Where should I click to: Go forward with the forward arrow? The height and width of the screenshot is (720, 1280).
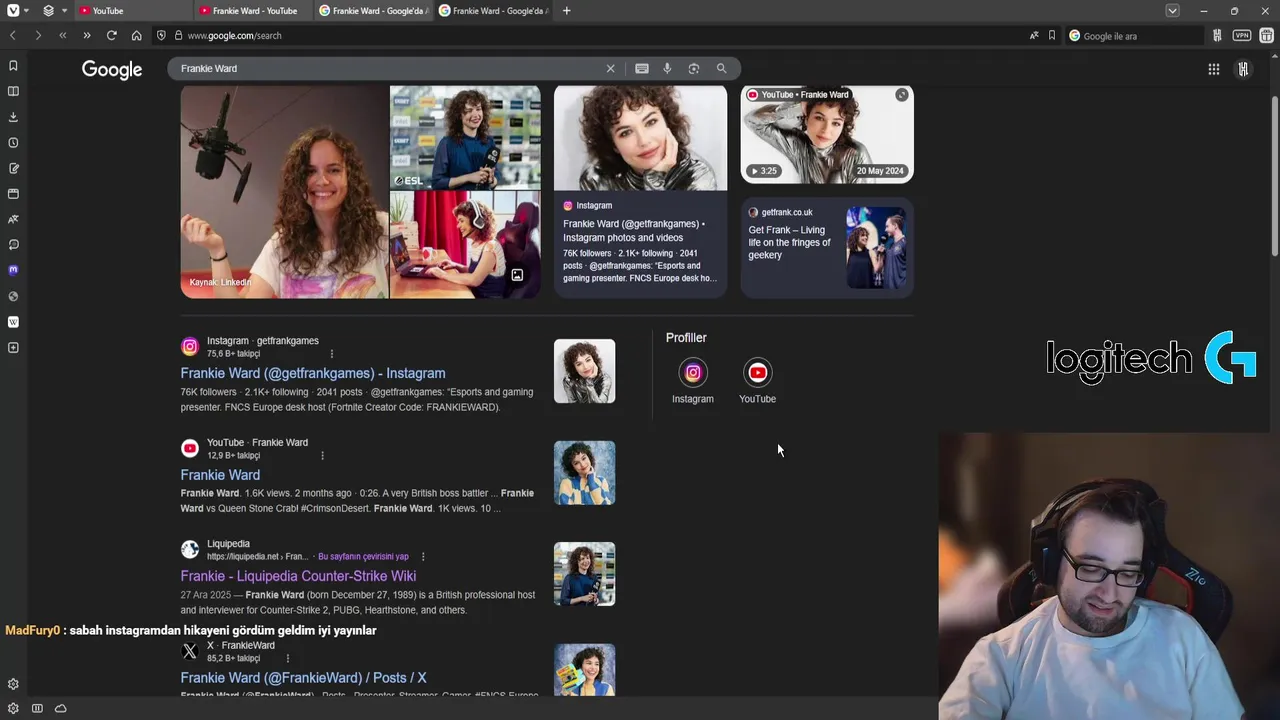coord(37,35)
